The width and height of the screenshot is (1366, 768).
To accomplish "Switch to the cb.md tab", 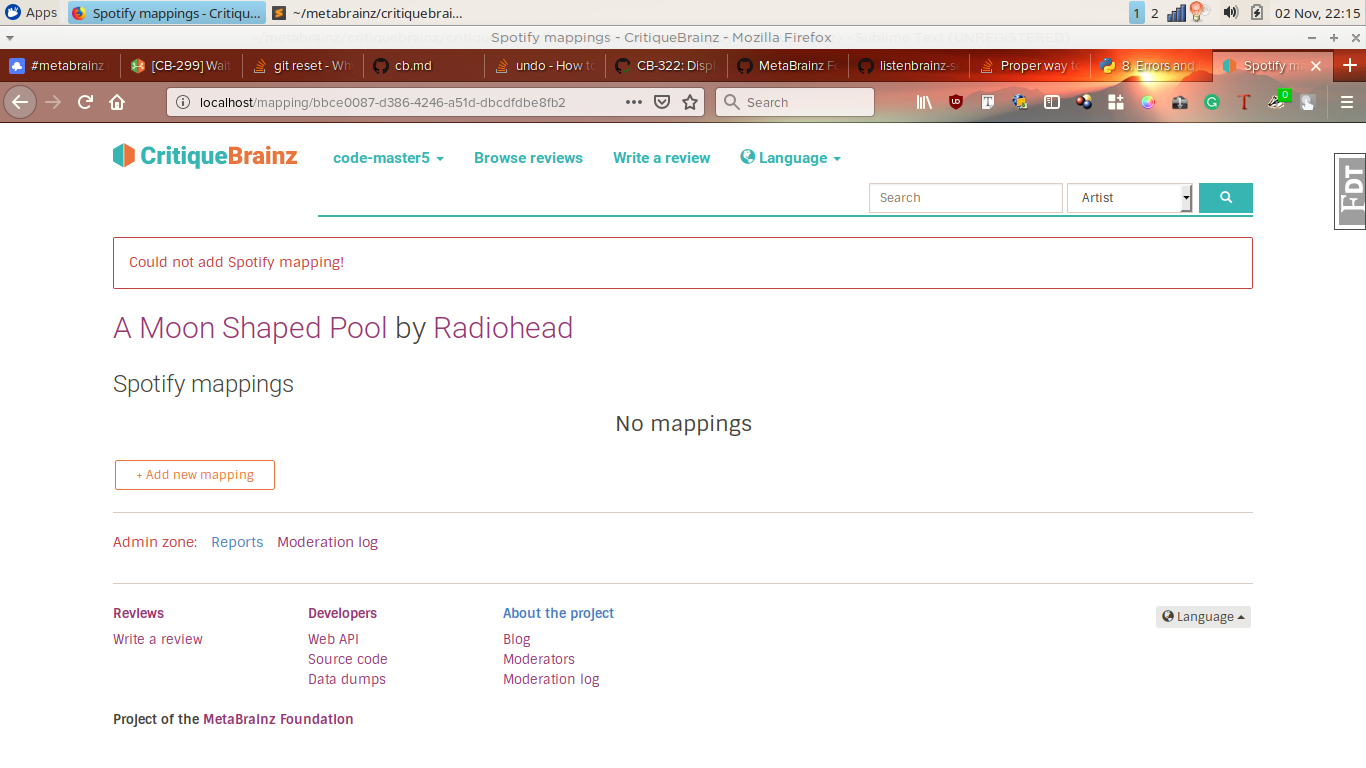I will (x=424, y=65).
